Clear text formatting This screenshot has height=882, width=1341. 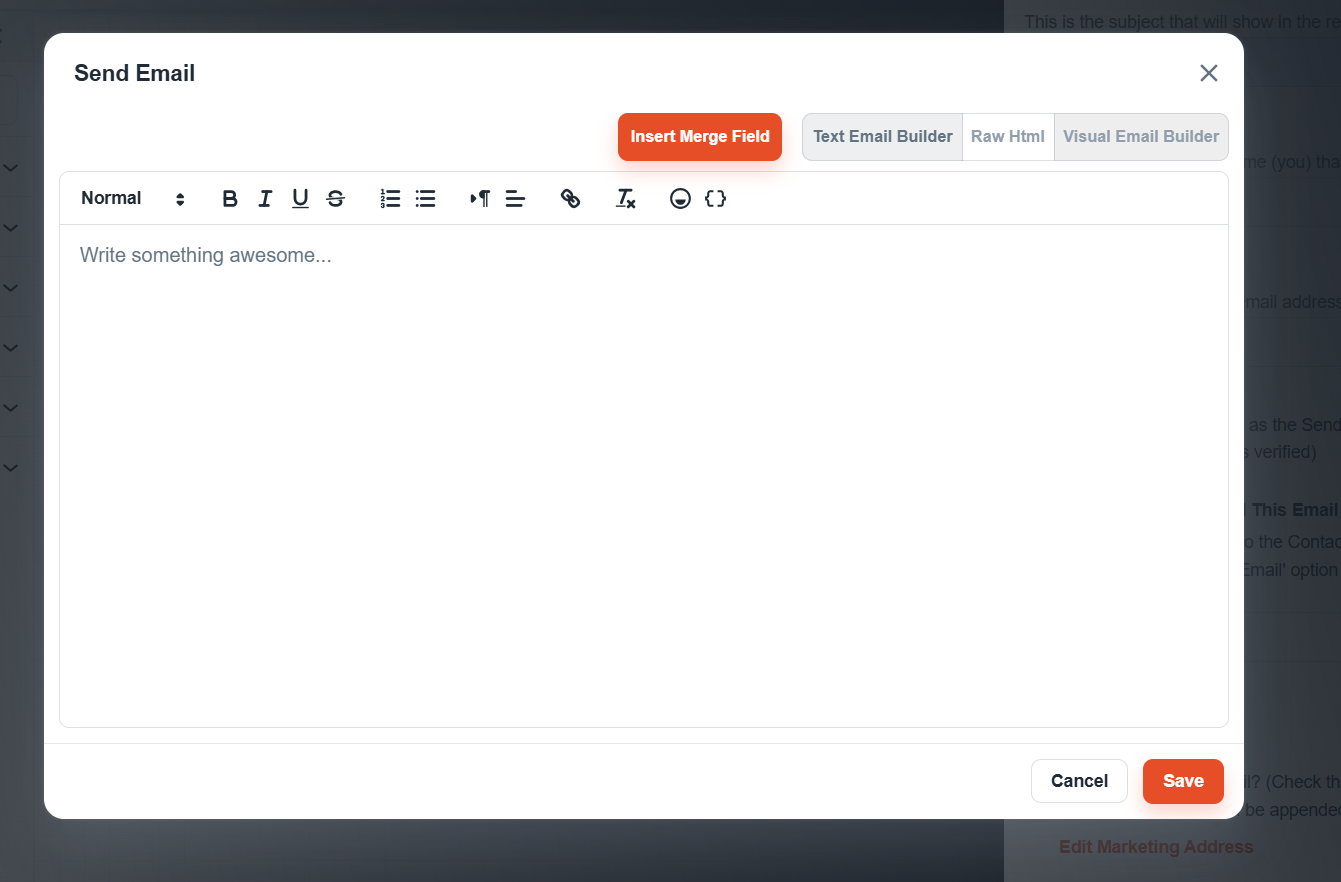click(x=625, y=199)
